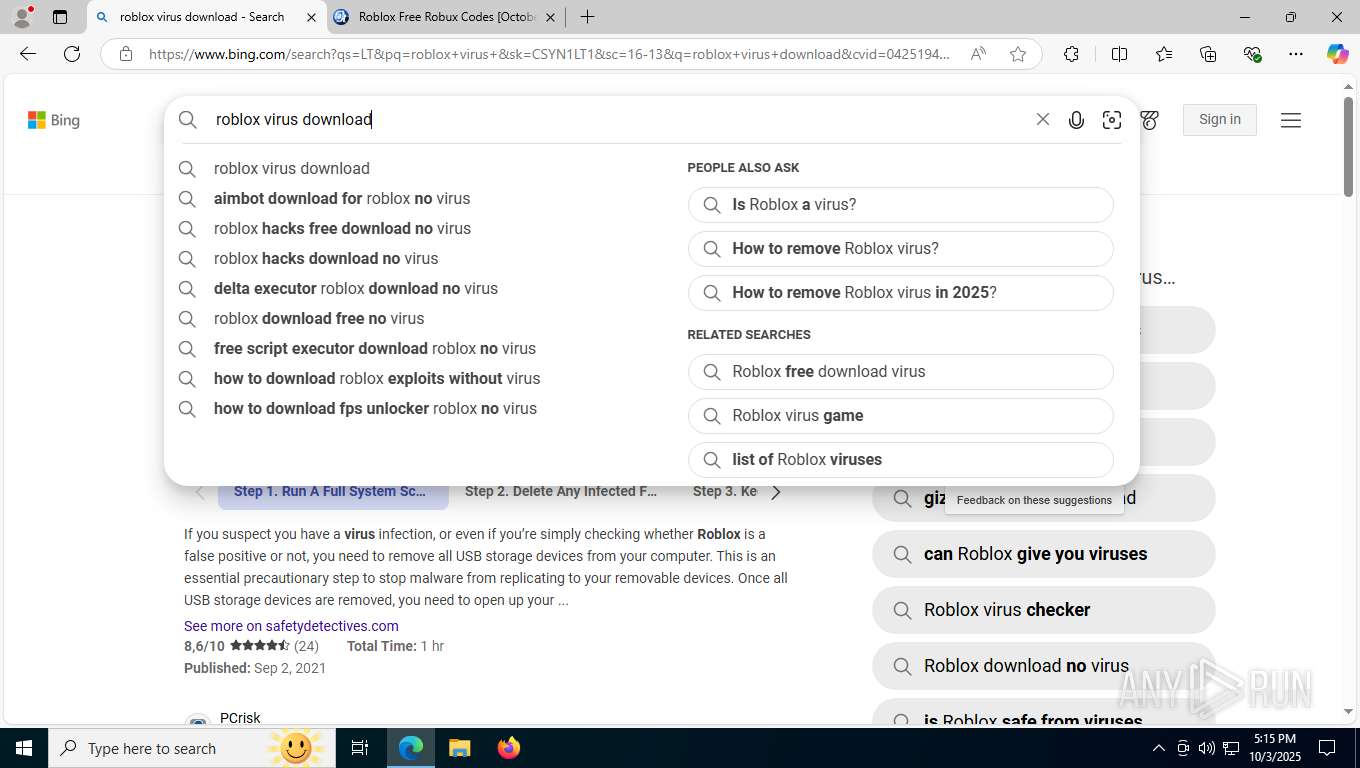This screenshot has width=1360, height=768.
Task: Select Step 1 Run A Full System Scan tab
Action: point(332,491)
